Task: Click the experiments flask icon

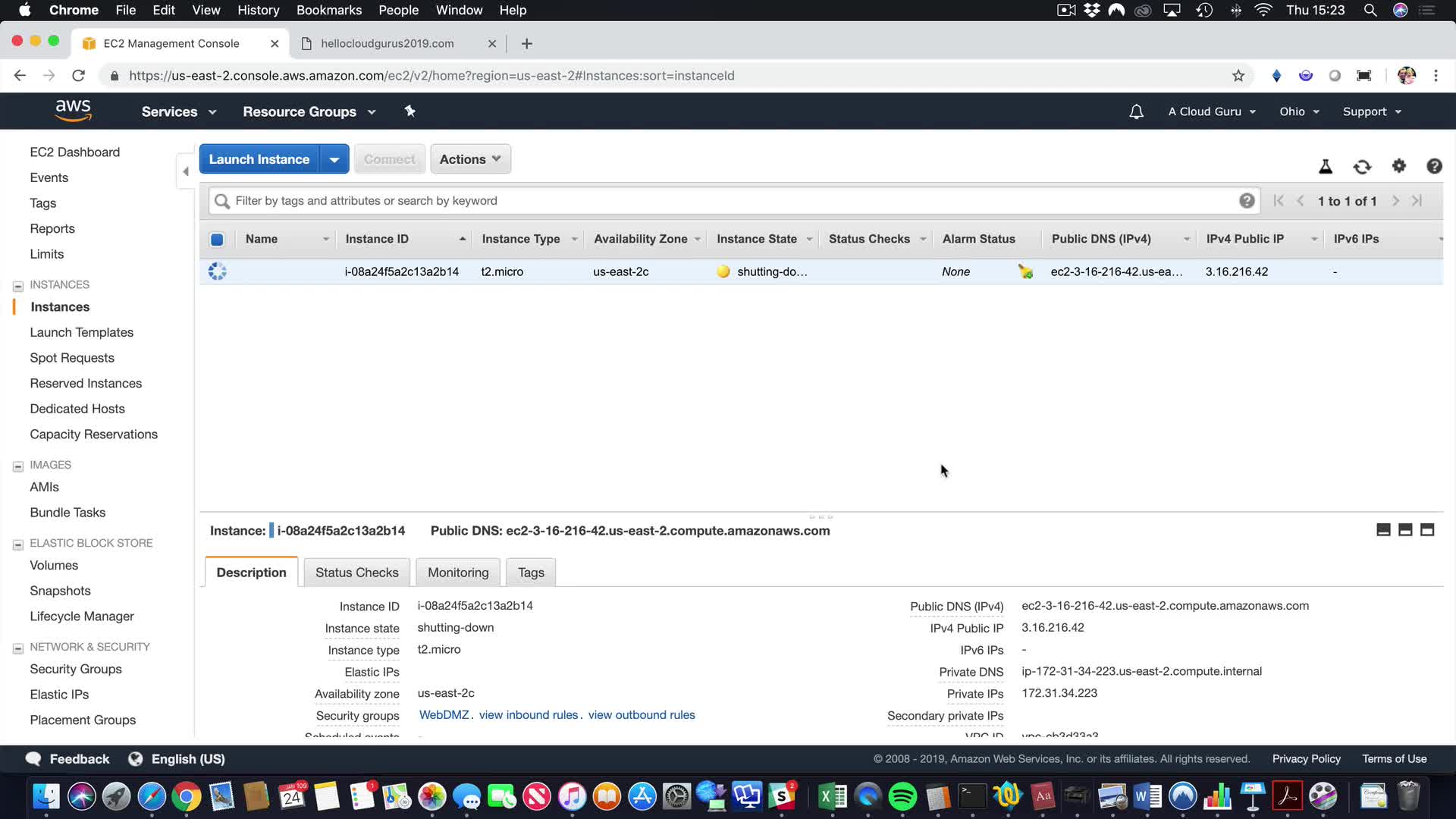Action: point(1326,167)
